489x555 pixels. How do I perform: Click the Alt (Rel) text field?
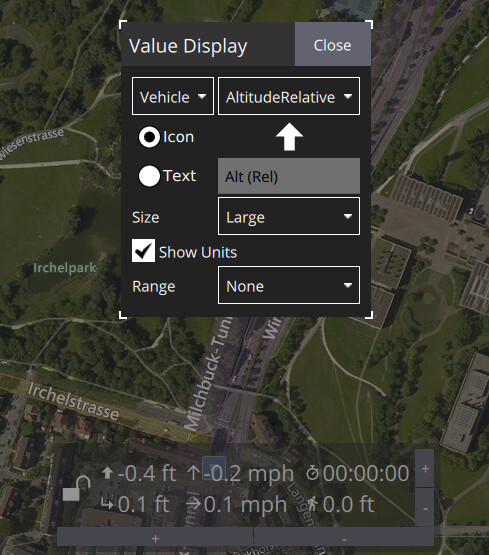(289, 176)
